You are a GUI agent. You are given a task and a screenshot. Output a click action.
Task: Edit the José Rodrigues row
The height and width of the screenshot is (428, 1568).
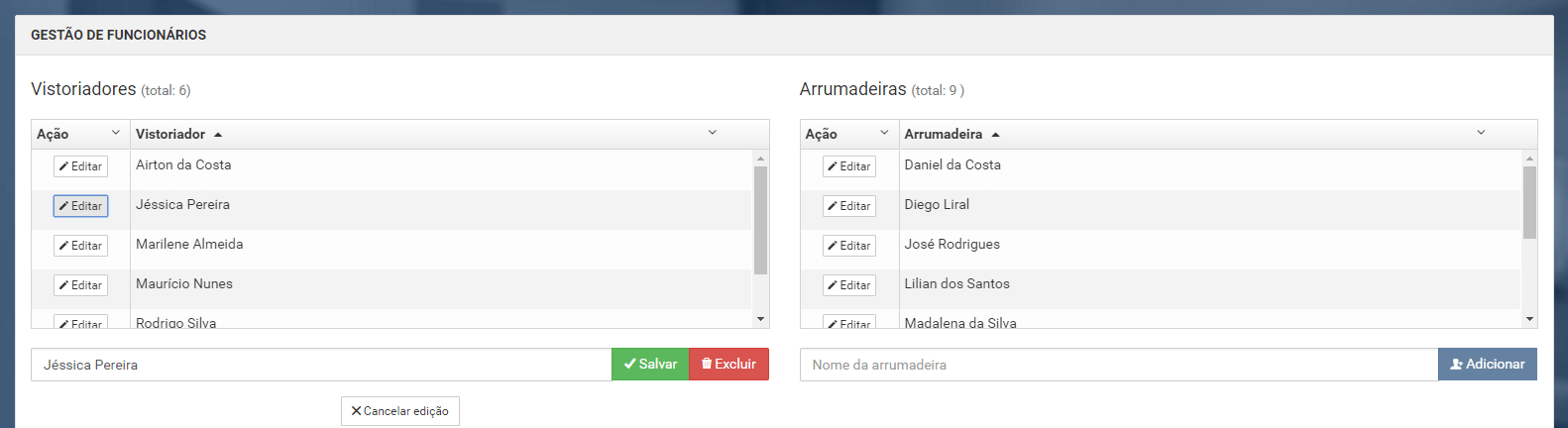pos(848,246)
